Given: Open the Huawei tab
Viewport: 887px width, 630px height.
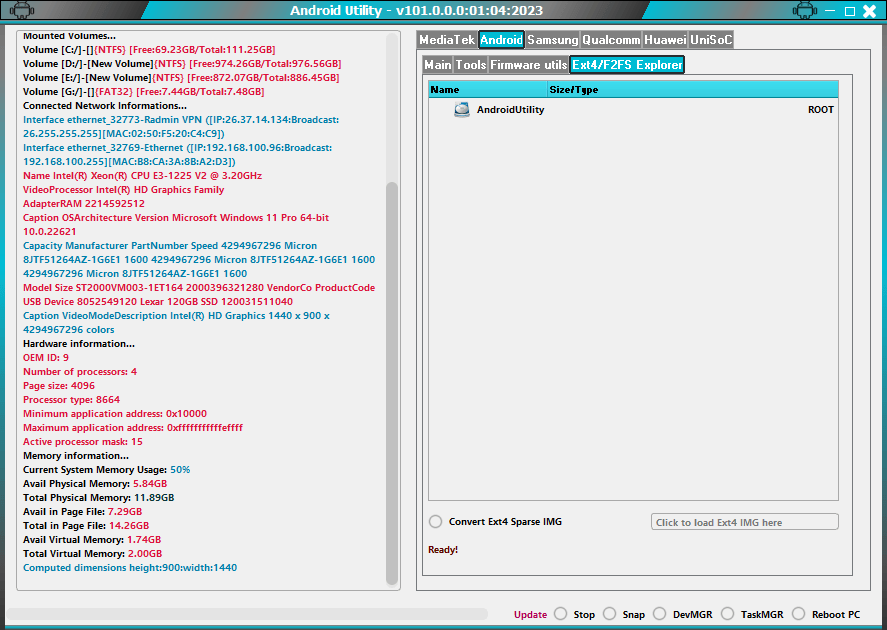Looking at the screenshot, I should 663,41.
